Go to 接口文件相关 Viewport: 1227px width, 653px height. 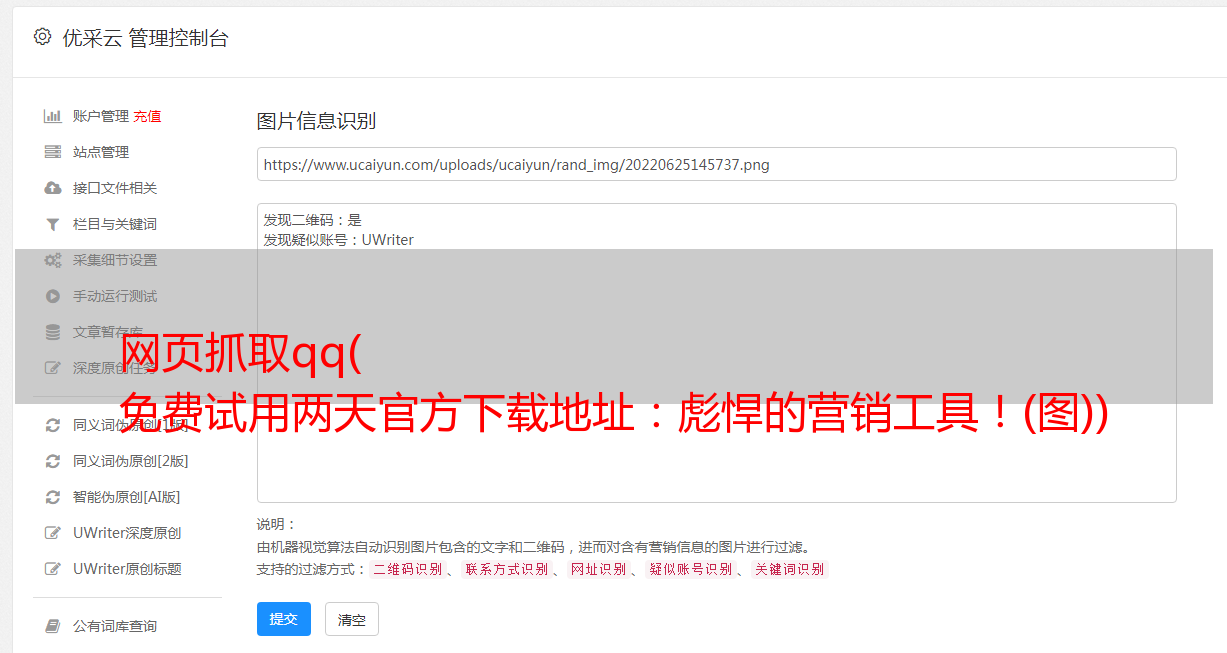115,188
